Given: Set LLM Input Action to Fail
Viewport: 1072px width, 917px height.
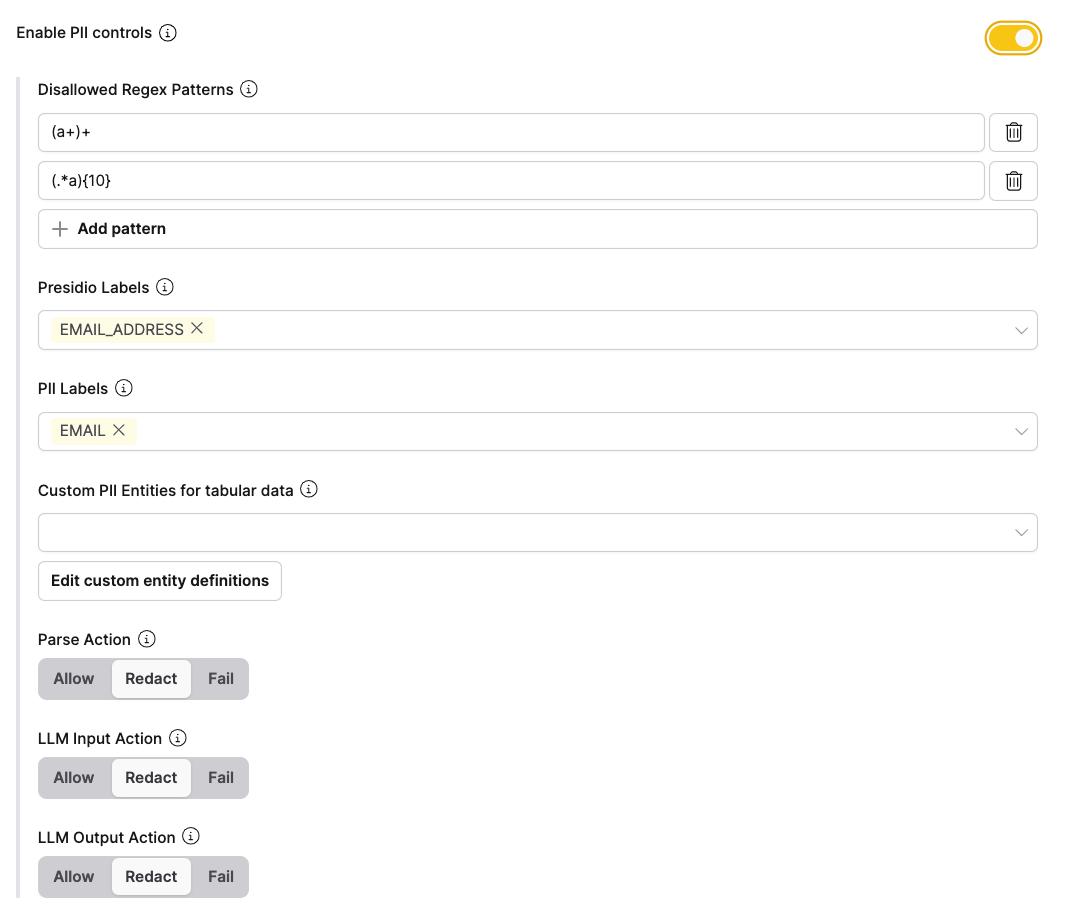Looking at the screenshot, I should click(x=221, y=778).
